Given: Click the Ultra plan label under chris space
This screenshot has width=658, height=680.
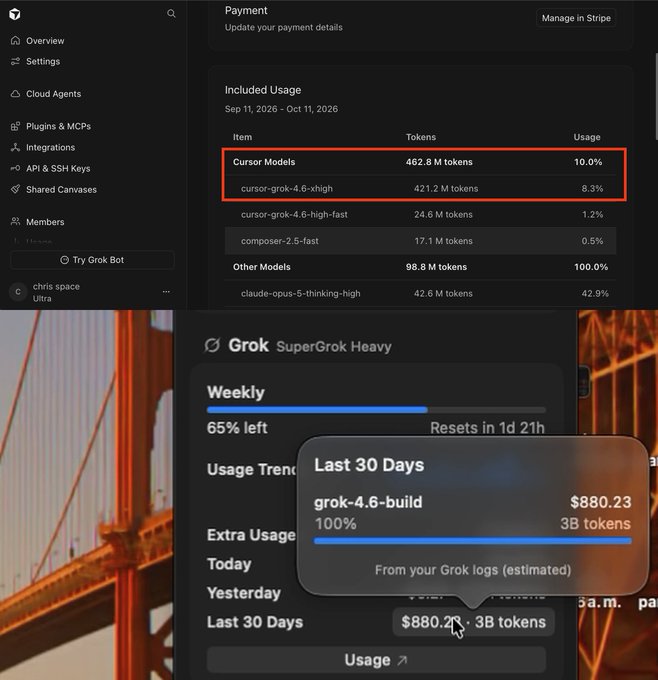Looking at the screenshot, I should click(x=42, y=298).
